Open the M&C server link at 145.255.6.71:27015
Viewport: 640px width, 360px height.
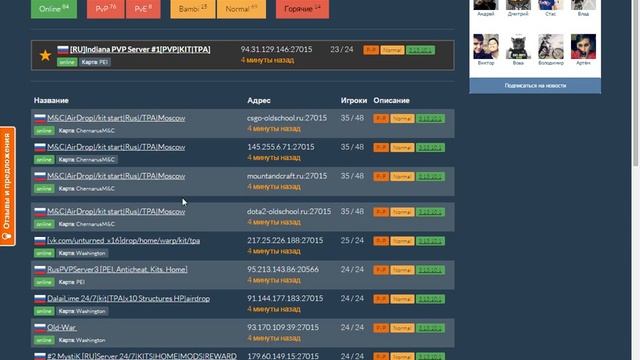pos(116,147)
